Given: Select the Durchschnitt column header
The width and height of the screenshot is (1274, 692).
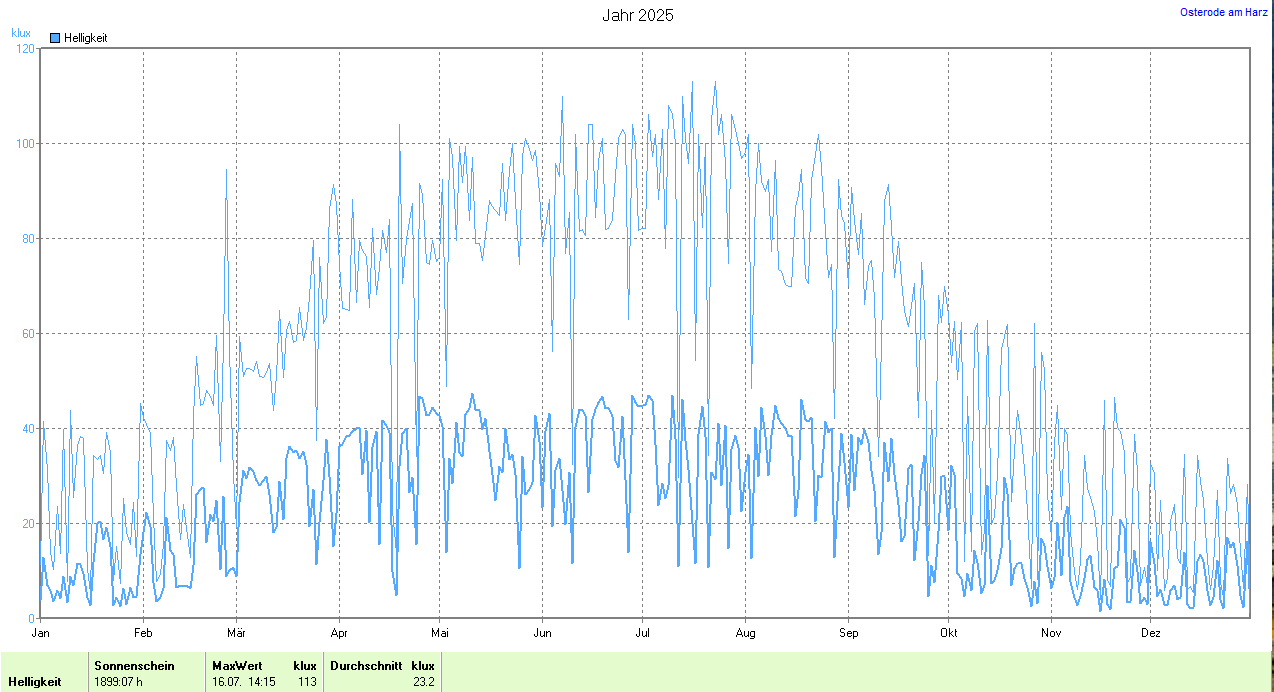Looking at the screenshot, I should 366,665.
